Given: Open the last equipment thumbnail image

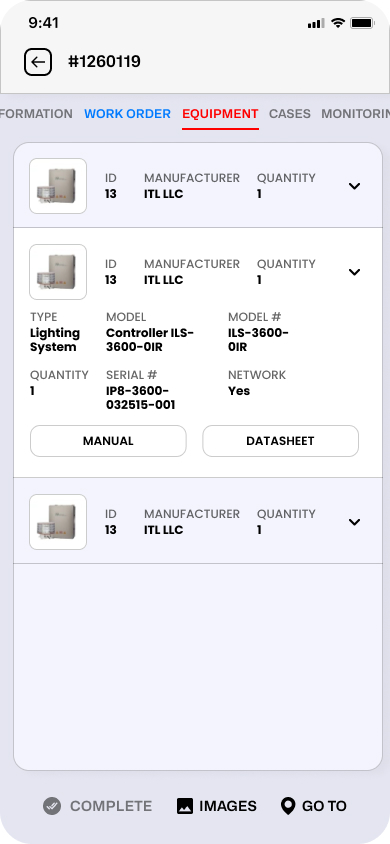Looking at the screenshot, I should point(58,522).
